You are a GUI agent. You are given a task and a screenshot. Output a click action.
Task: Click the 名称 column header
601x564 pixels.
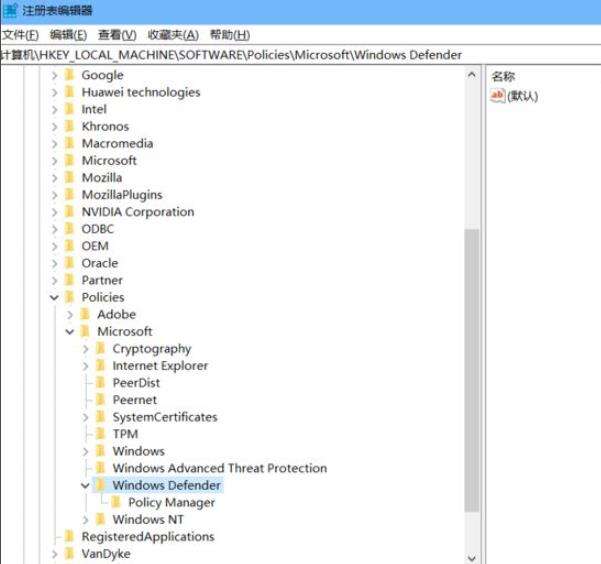[503, 77]
